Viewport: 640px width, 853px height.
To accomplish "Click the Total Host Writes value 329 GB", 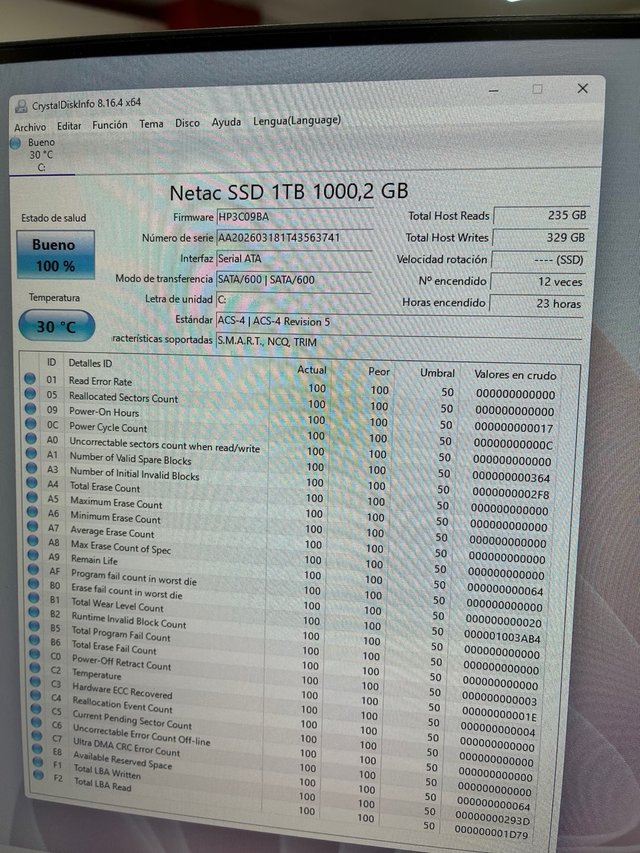I will (x=539, y=237).
